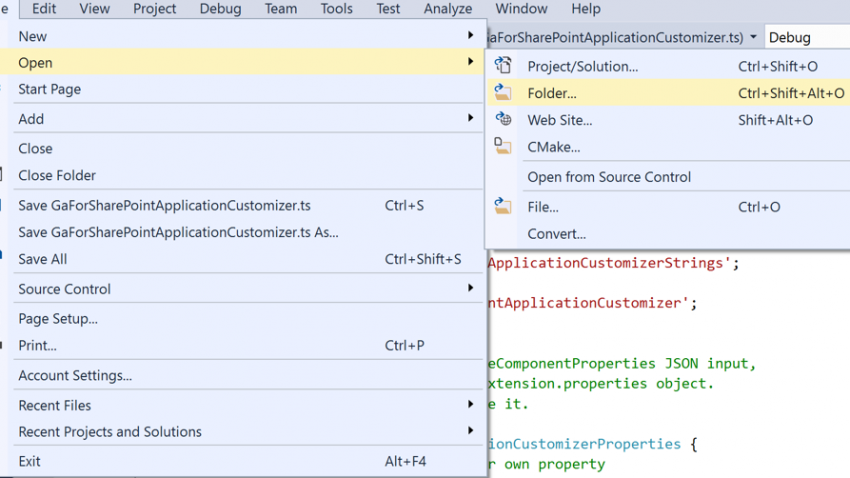Open the Test menu
Screen dimensions: 850x478
point(388,9)
